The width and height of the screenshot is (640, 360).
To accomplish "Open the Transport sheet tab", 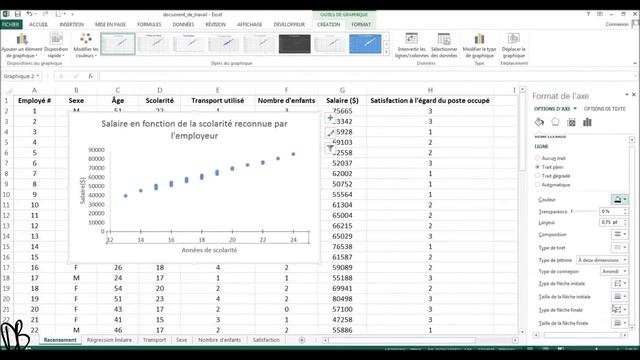I will click(x=154, y=340).
